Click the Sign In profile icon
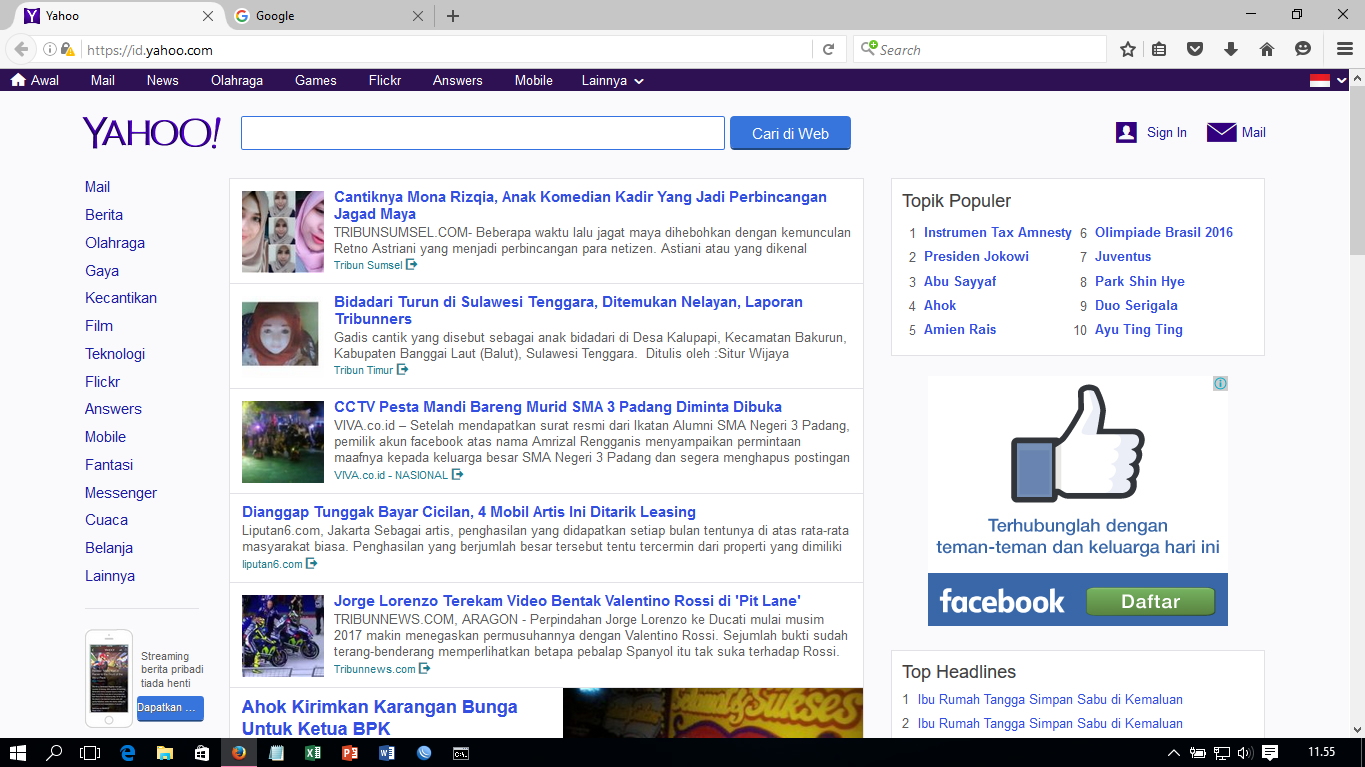The height and width of the screenshot is (767, 1365). pyautogui.click(x=1126, y=132)
